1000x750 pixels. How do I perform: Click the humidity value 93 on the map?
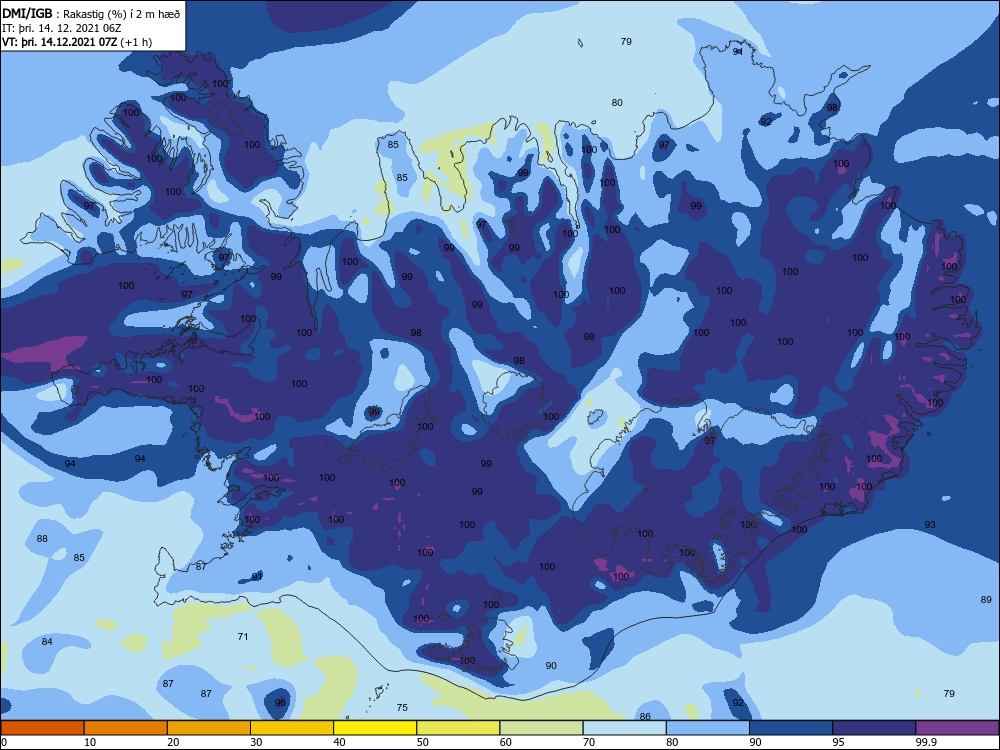point(930,524)
